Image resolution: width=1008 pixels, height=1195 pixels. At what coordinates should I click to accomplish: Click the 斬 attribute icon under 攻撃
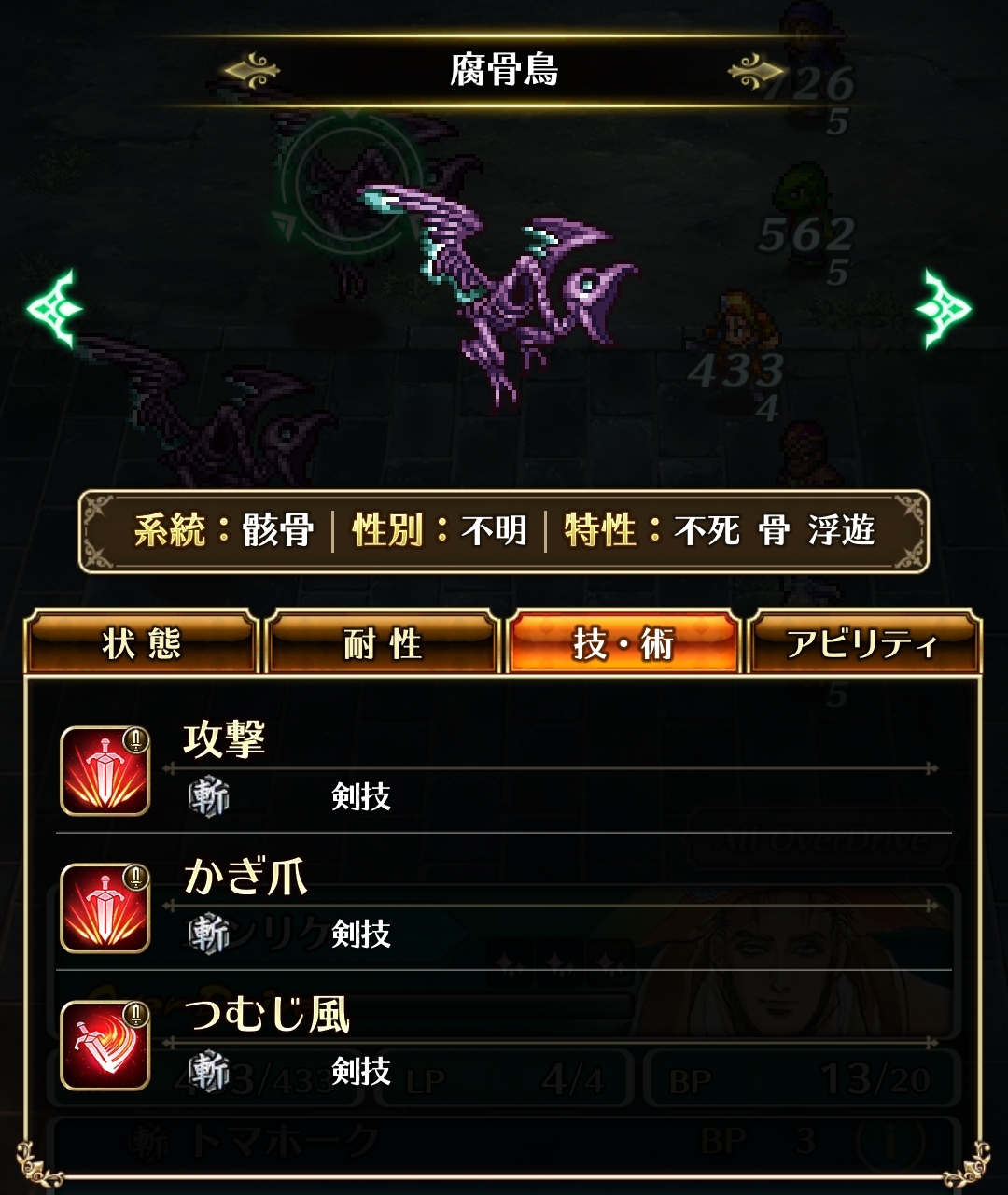click(209, 797)
